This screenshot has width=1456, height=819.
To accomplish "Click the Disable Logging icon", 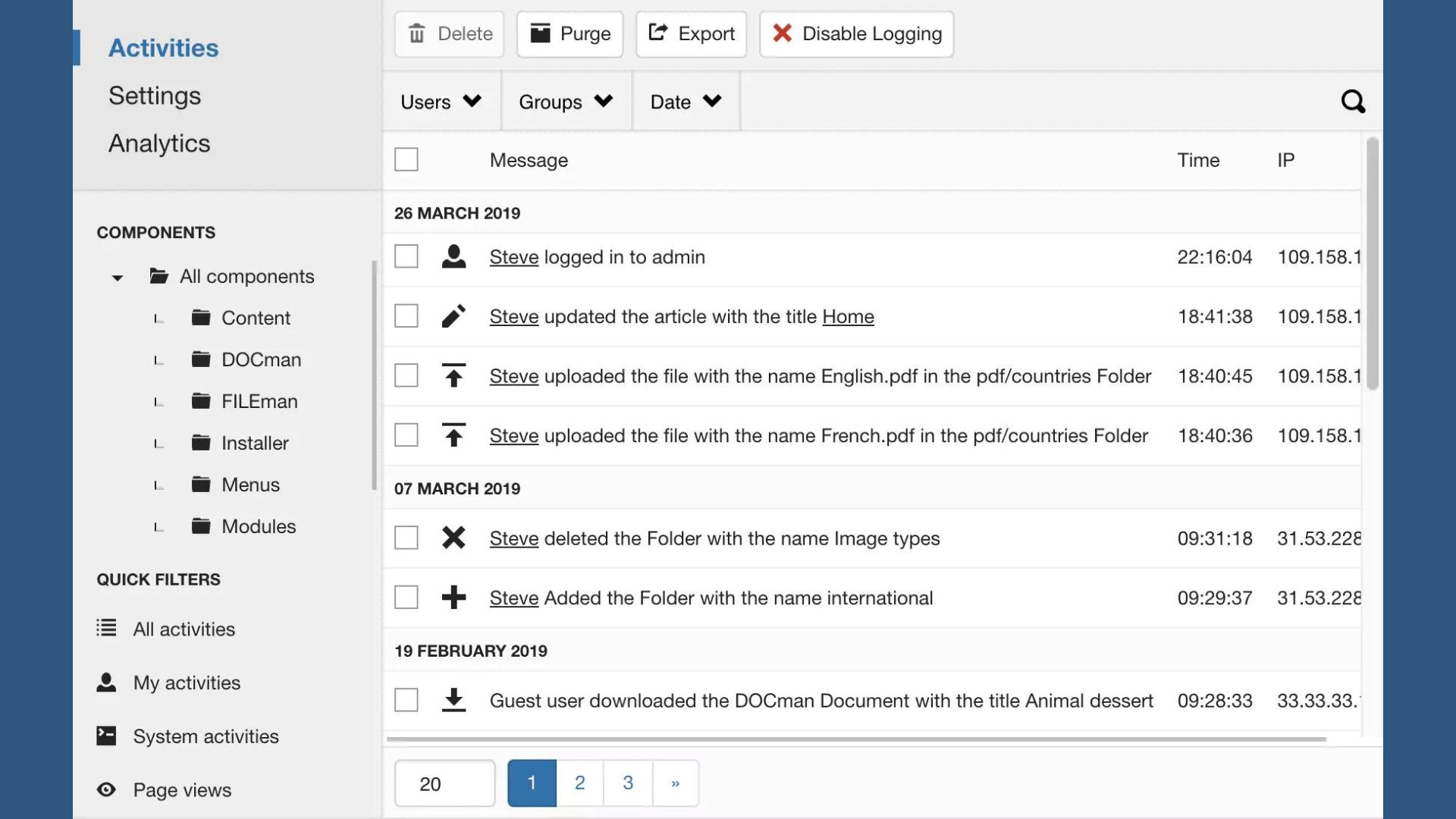I will [x=782, y=33].
